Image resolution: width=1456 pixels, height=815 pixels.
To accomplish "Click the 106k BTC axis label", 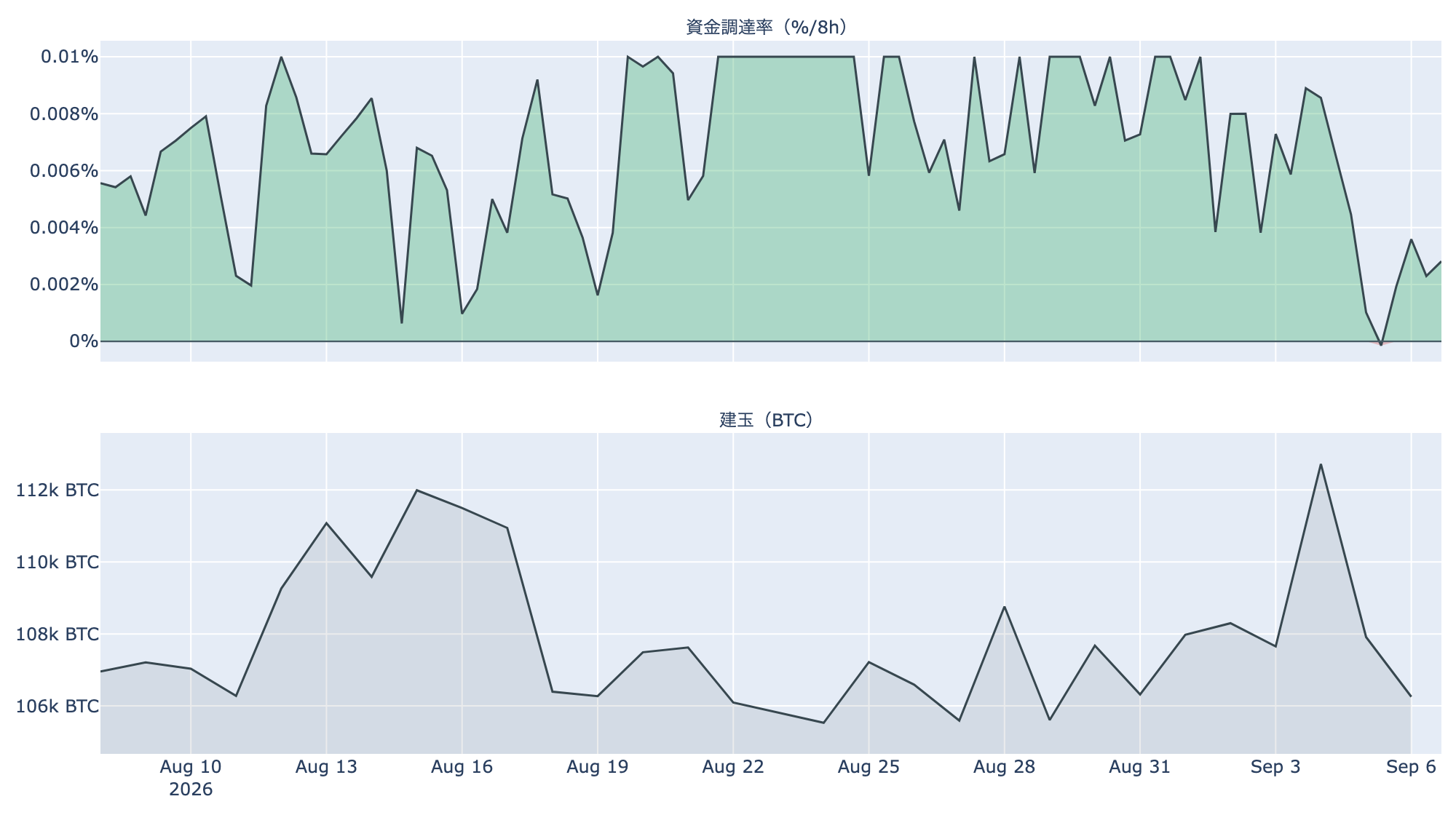I will (x=58, y=707).
